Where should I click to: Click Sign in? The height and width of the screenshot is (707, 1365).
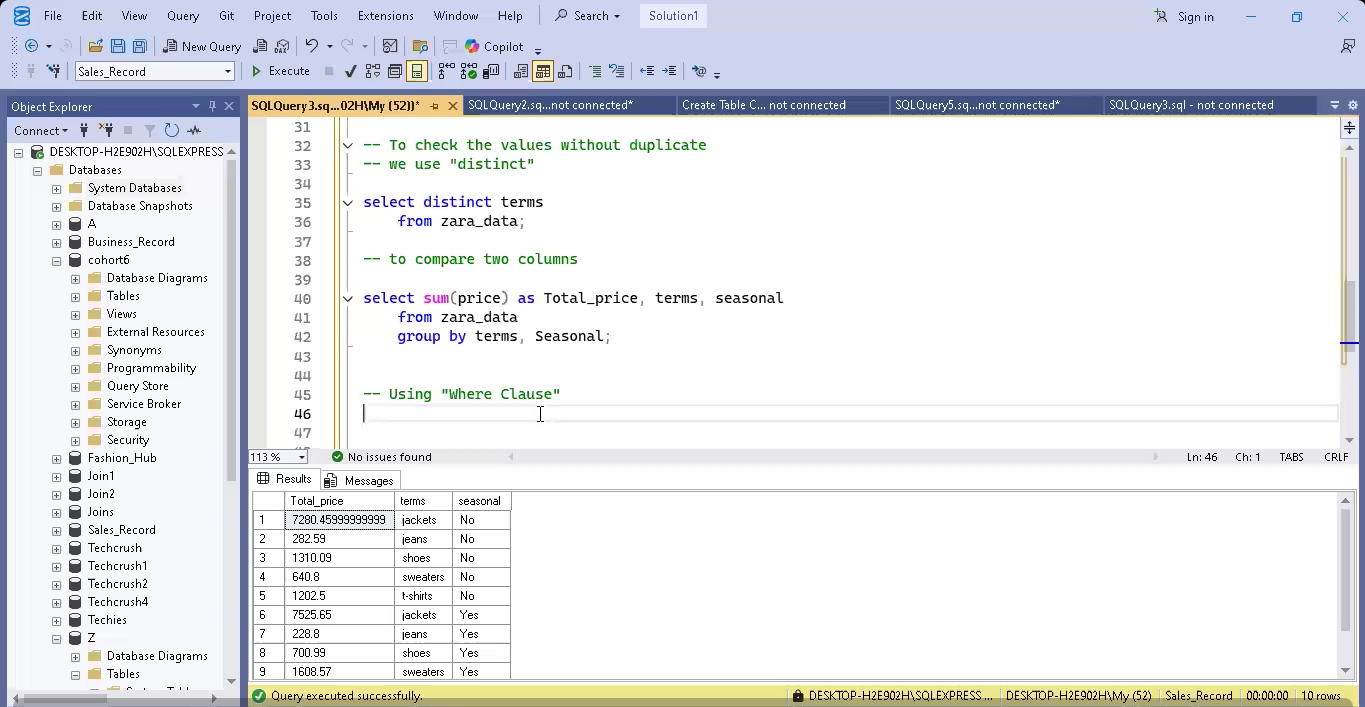tap(1184, 16)
